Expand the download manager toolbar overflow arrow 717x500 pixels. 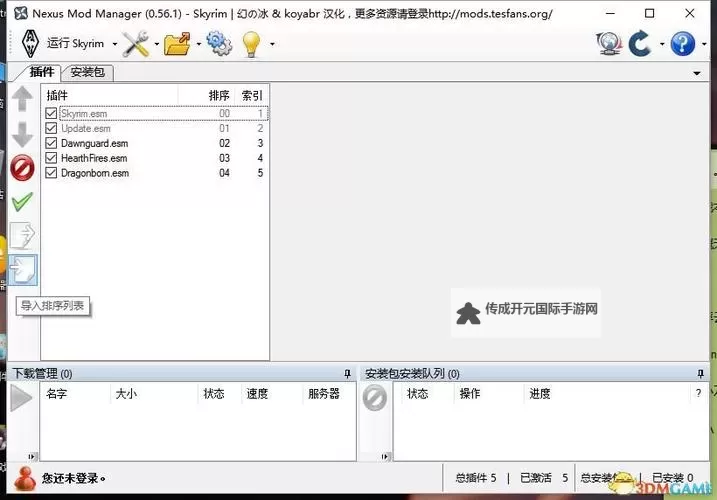pyautogui.click(x=31, y=456)
